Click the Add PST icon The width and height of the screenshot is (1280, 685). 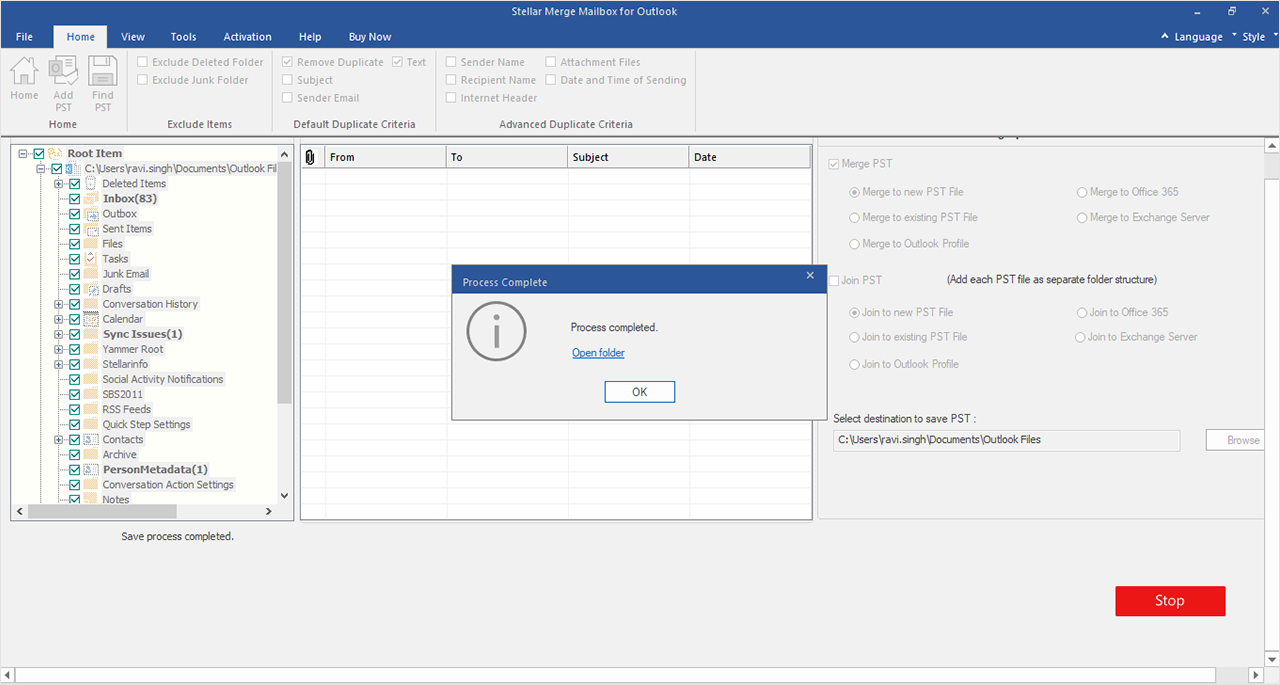pyautogui.click(x=63, y=72)
